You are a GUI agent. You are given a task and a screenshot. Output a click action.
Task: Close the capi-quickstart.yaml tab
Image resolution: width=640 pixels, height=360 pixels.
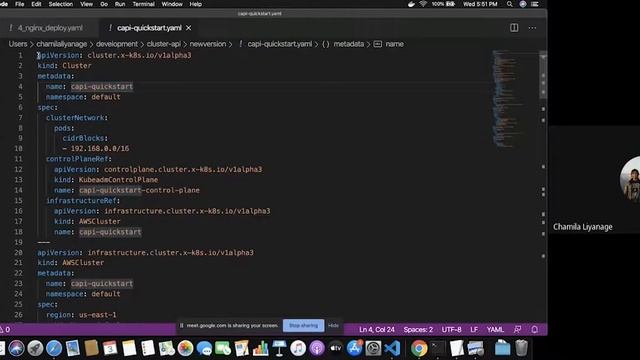[x=189, y=28]
